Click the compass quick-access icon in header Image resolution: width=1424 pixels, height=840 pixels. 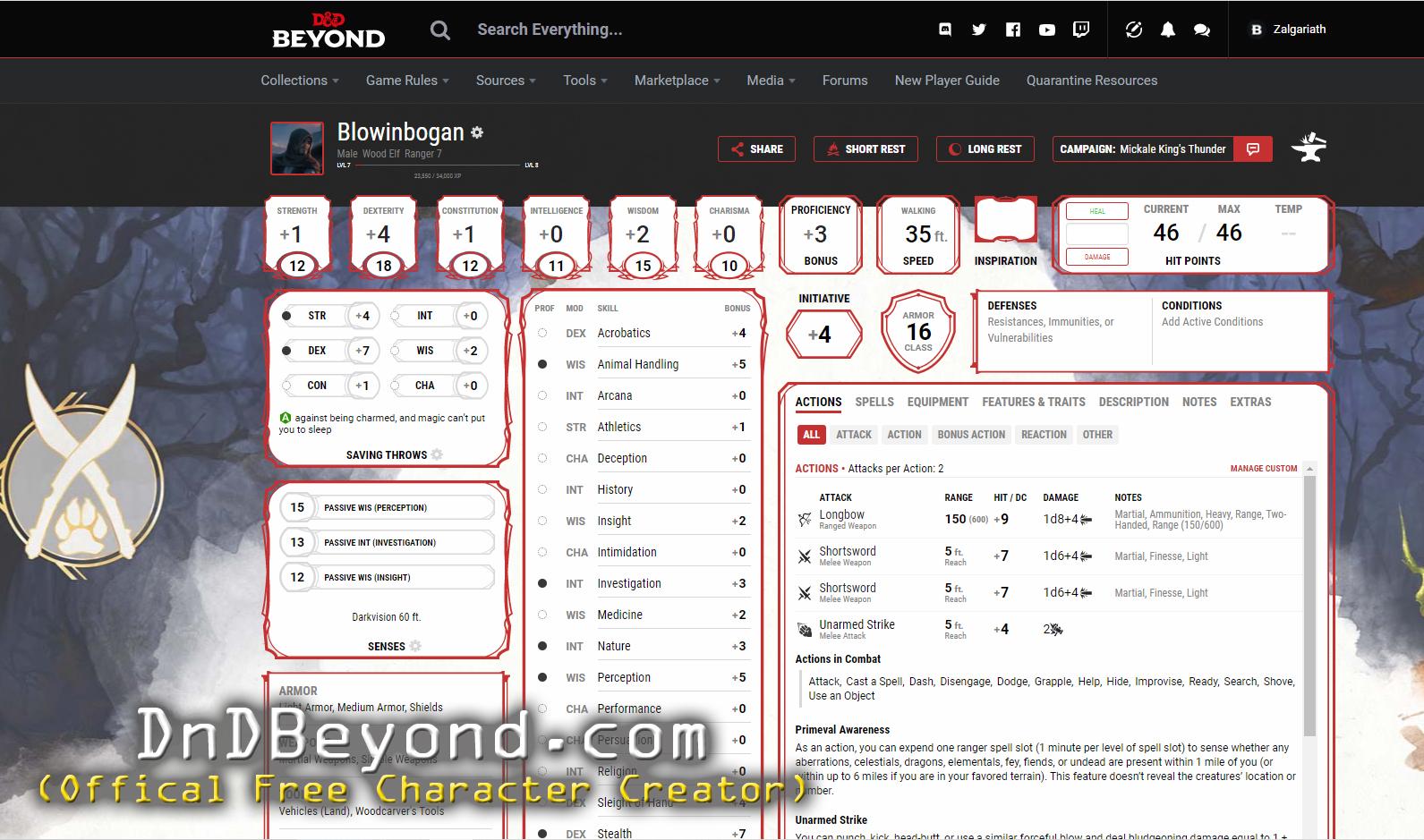click(1134, 30)
